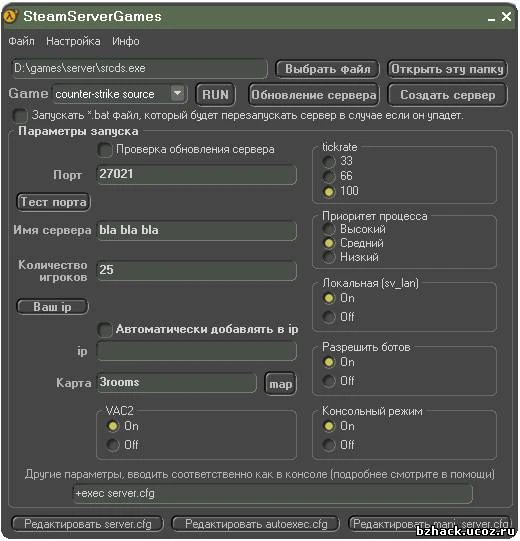Screen dimensions: 520x541
Task: Set Разрешить ботов to Off
Action: tap(329, 381)
